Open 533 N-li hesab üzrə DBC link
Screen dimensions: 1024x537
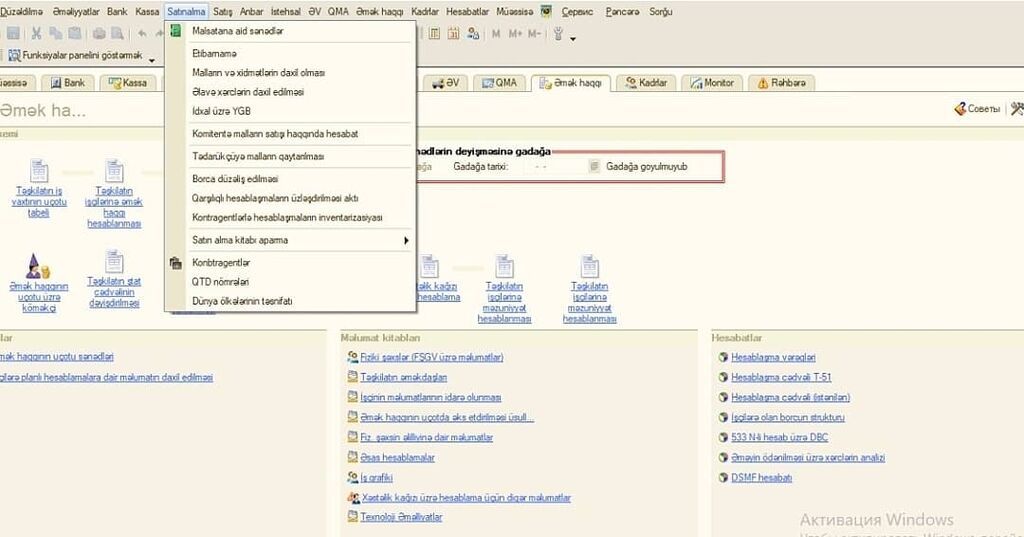780,438
